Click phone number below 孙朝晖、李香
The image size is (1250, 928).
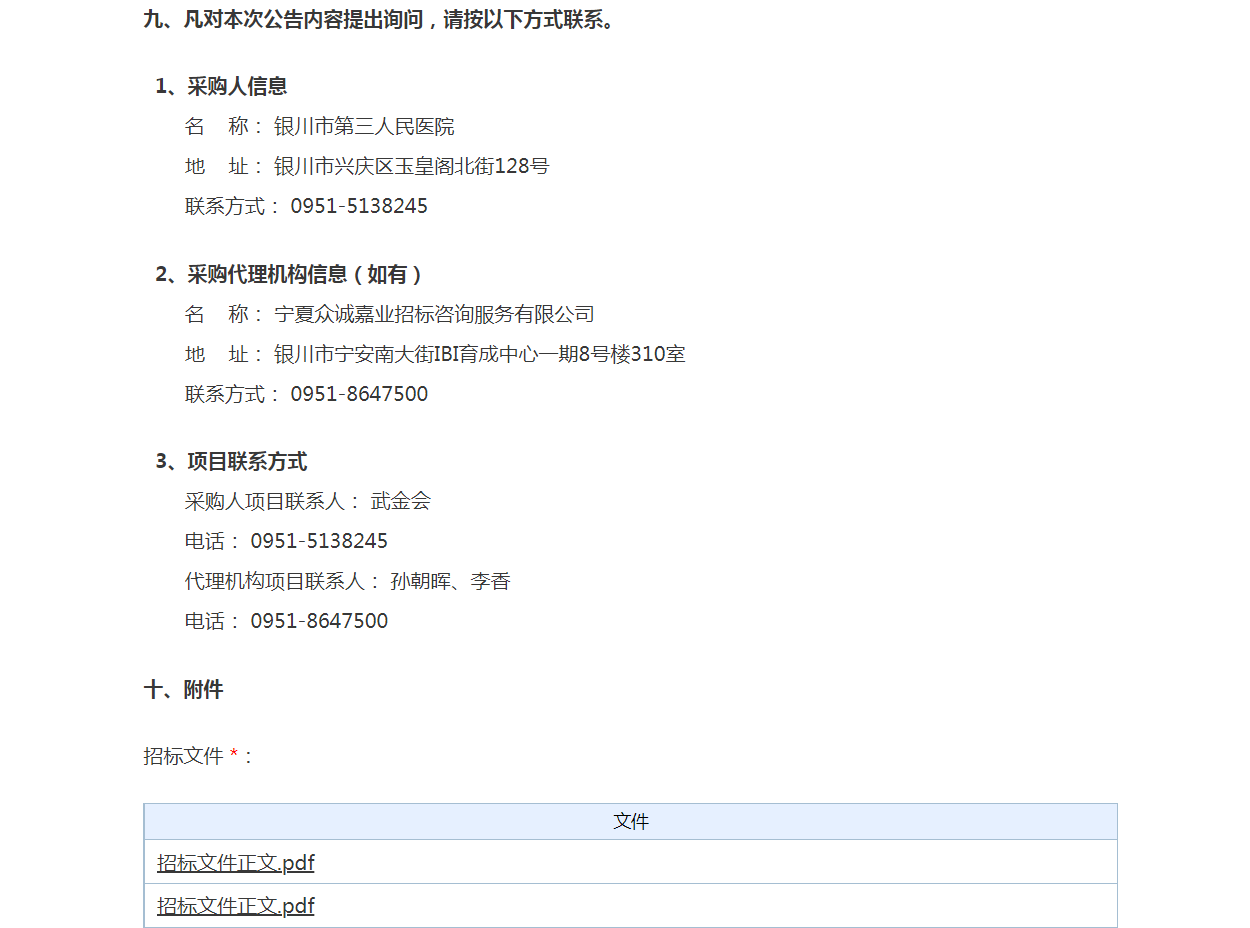[x=319, y=621]
